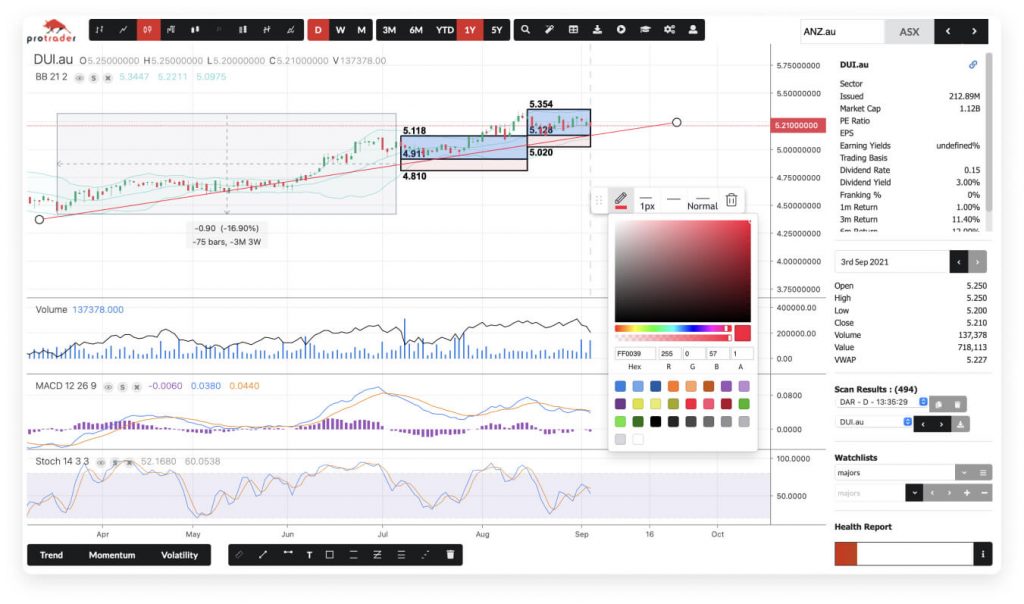
Task: Open the DAR - D - 13:35:29 scan dropdown
Action: click(881, 402)
